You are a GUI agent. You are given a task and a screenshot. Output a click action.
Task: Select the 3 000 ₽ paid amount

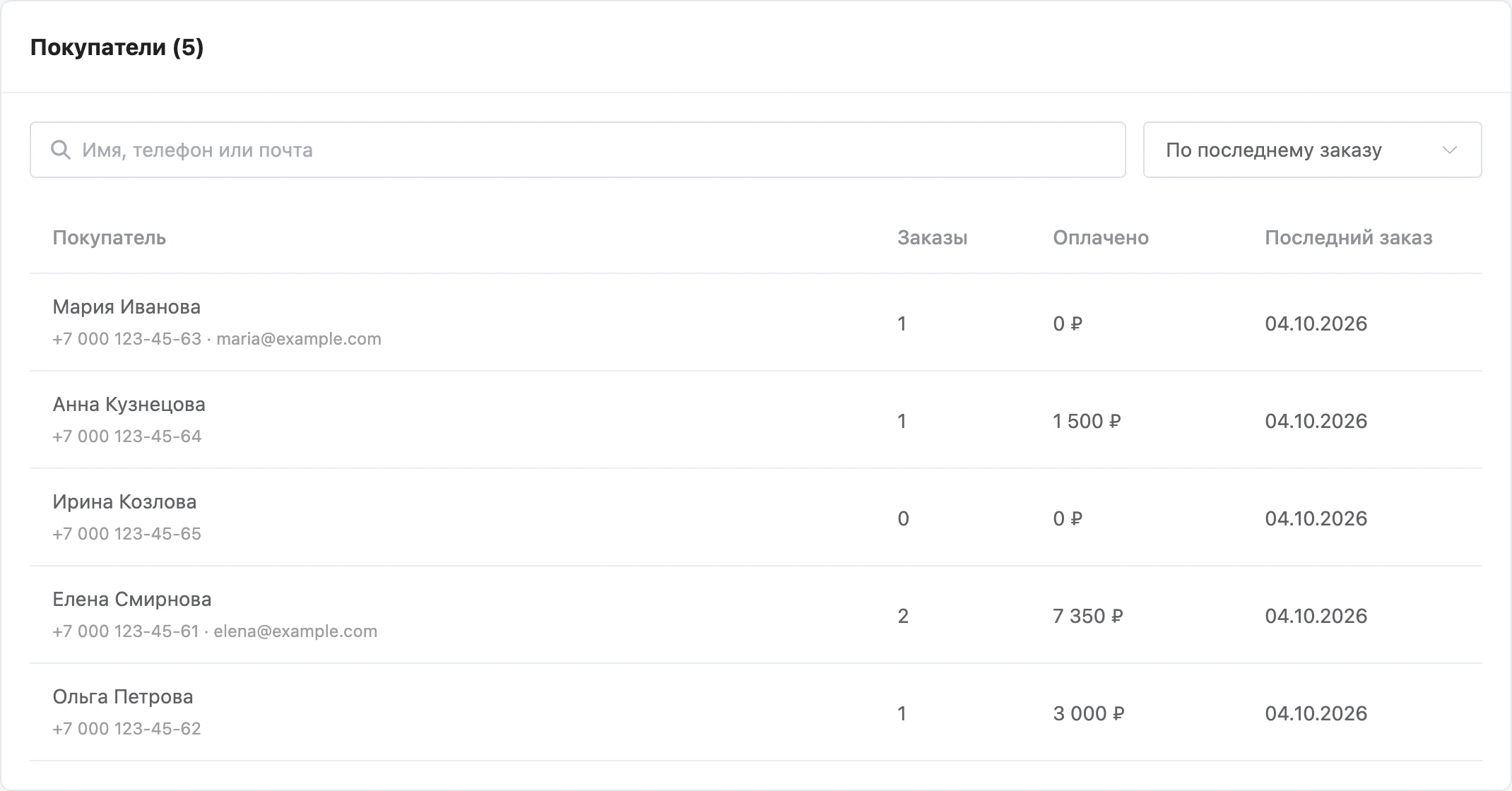pos(1089,713)
